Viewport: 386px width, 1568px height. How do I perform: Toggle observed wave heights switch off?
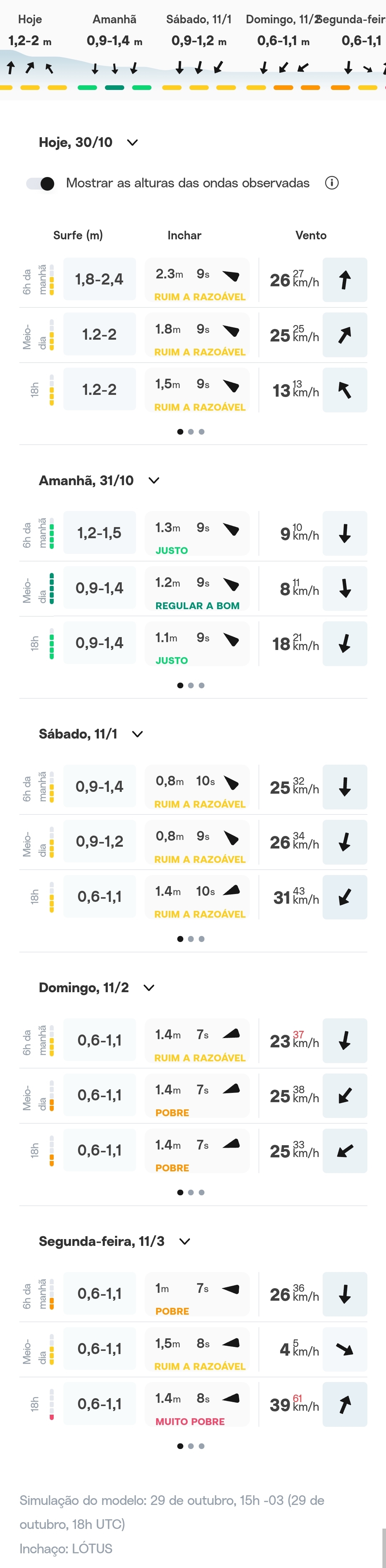tap(41, 183)
